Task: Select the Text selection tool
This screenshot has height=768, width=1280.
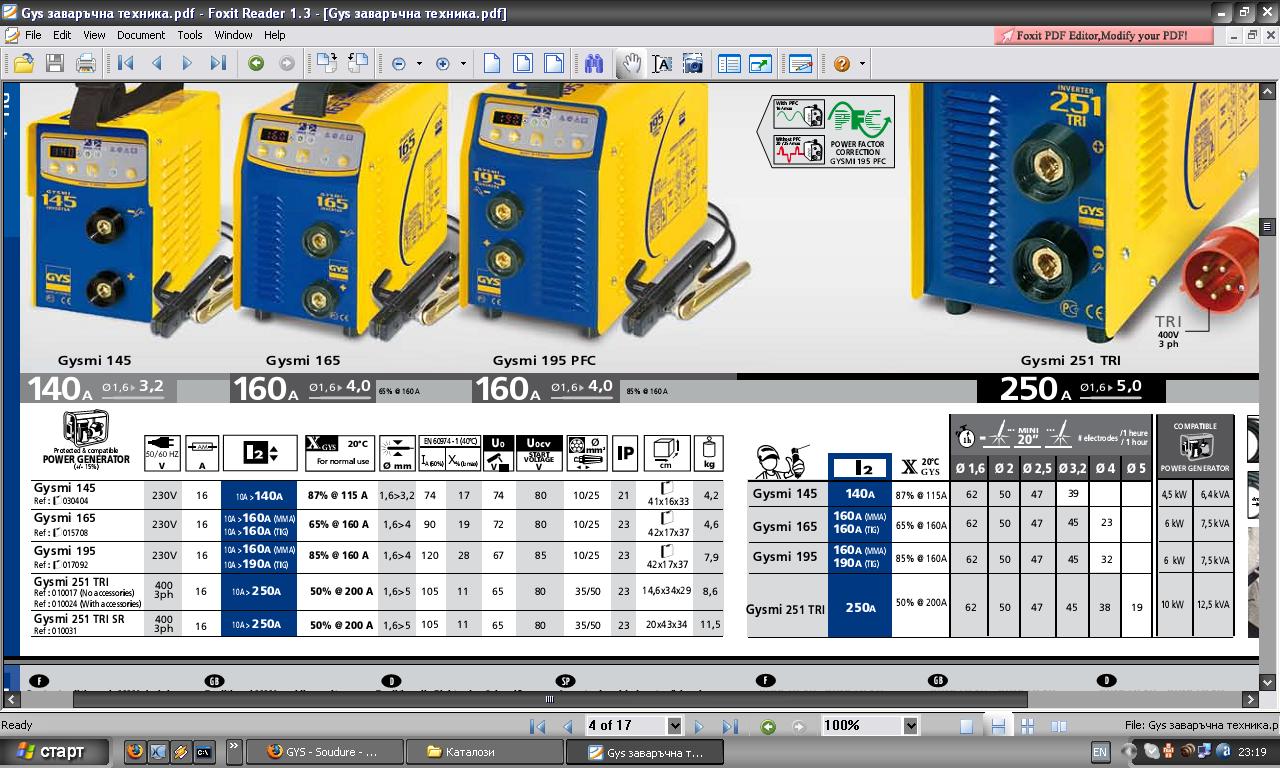Action: (662, 64)
